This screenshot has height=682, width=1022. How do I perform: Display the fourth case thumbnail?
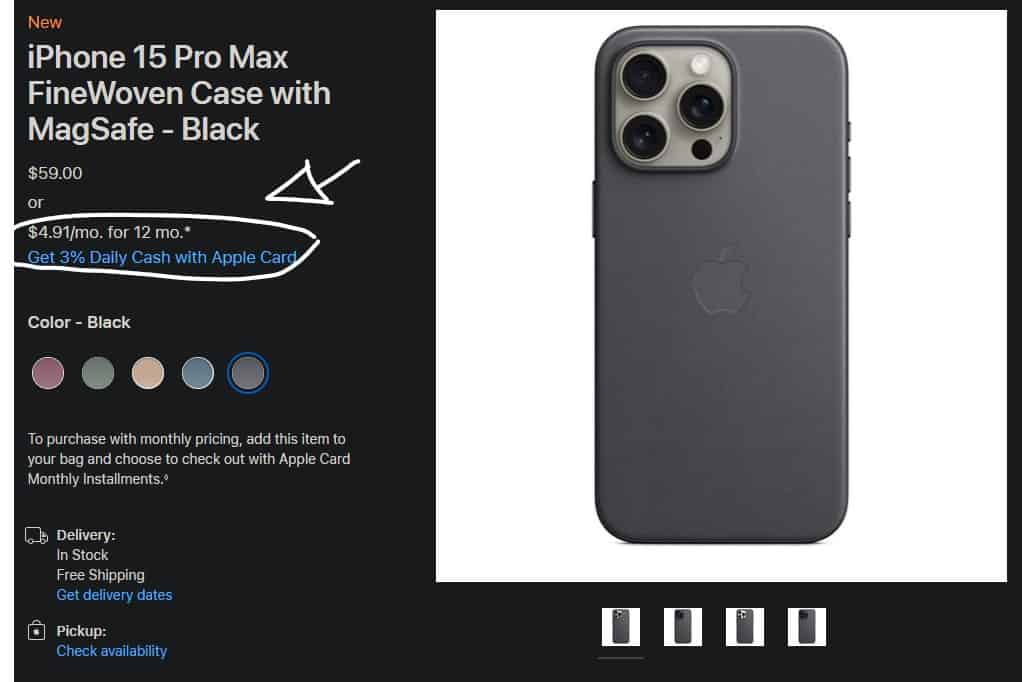pyautogui.click(x=806, y=627)
